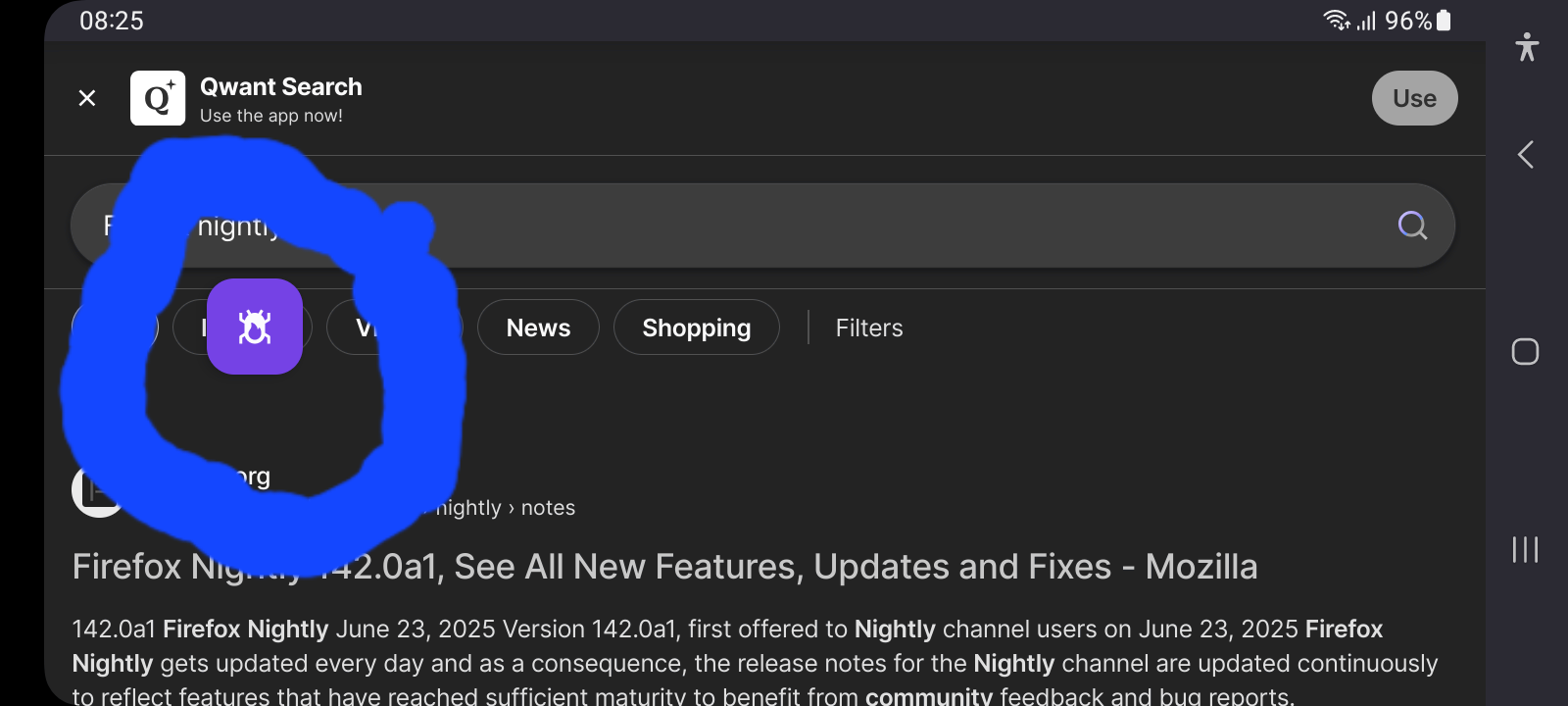Tap the Use button for Qwant app
1568x706 pixels.
click(1414, 98)
